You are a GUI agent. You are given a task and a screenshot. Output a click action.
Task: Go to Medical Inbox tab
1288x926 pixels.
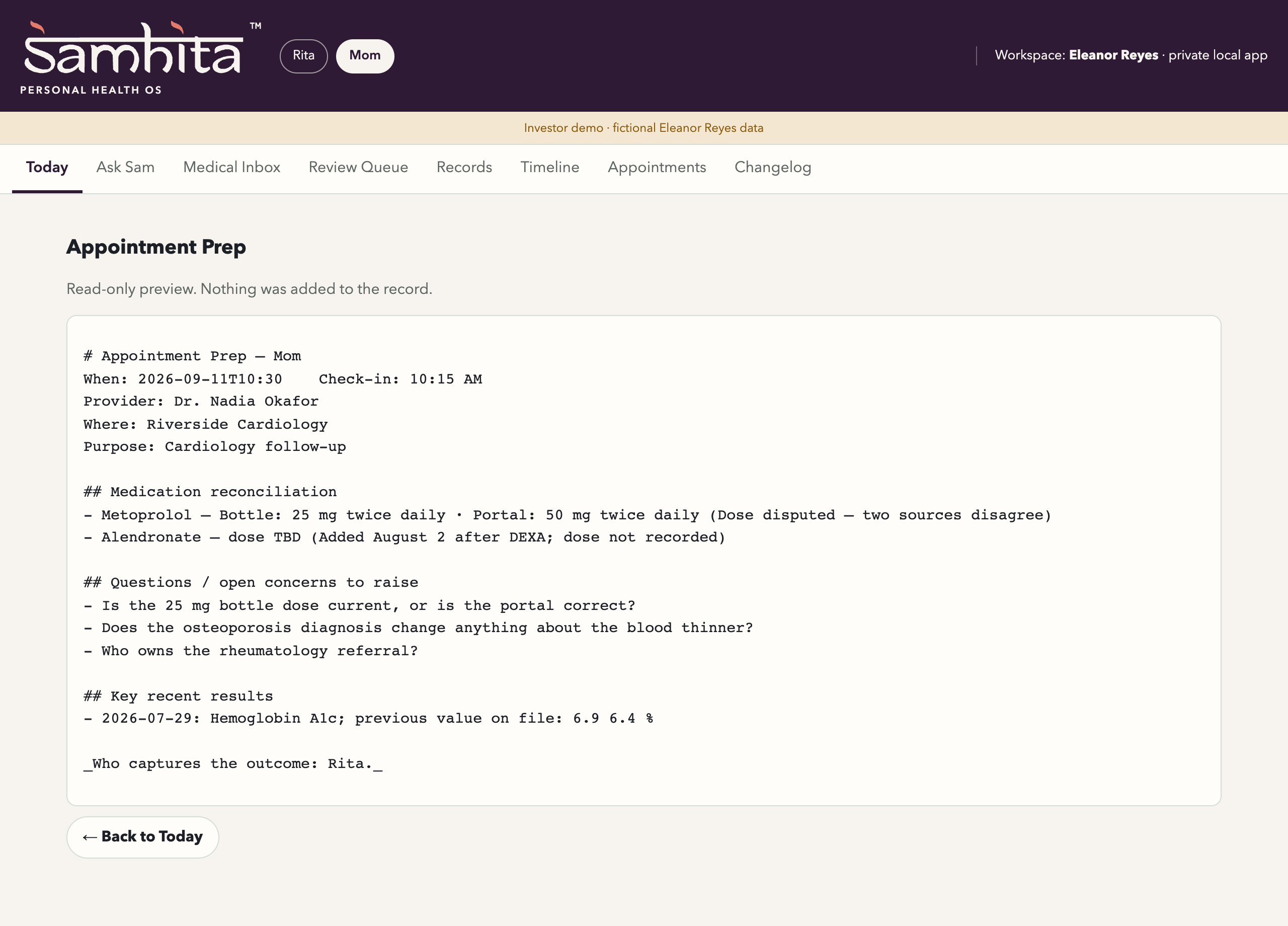pos(232,168)
